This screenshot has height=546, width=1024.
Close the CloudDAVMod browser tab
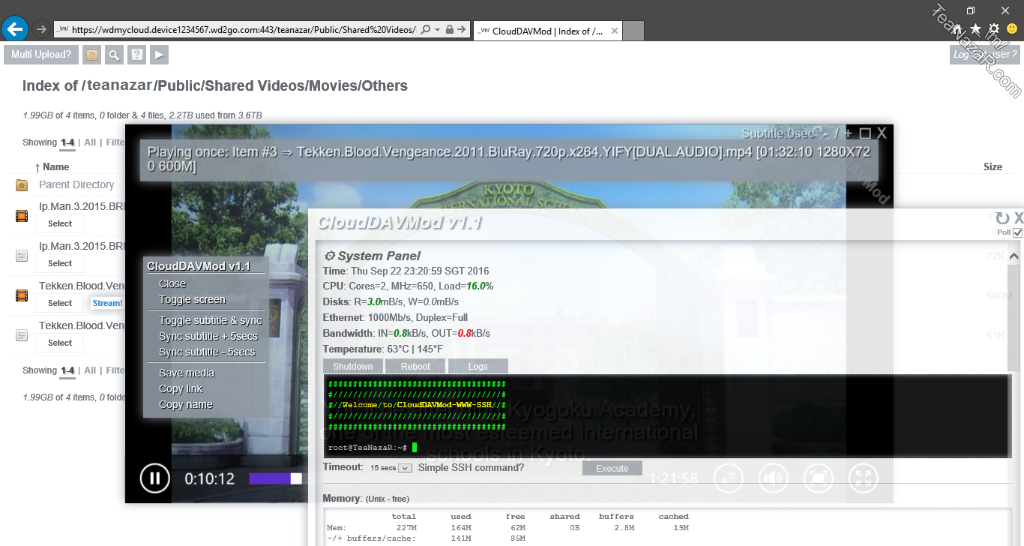614,31
